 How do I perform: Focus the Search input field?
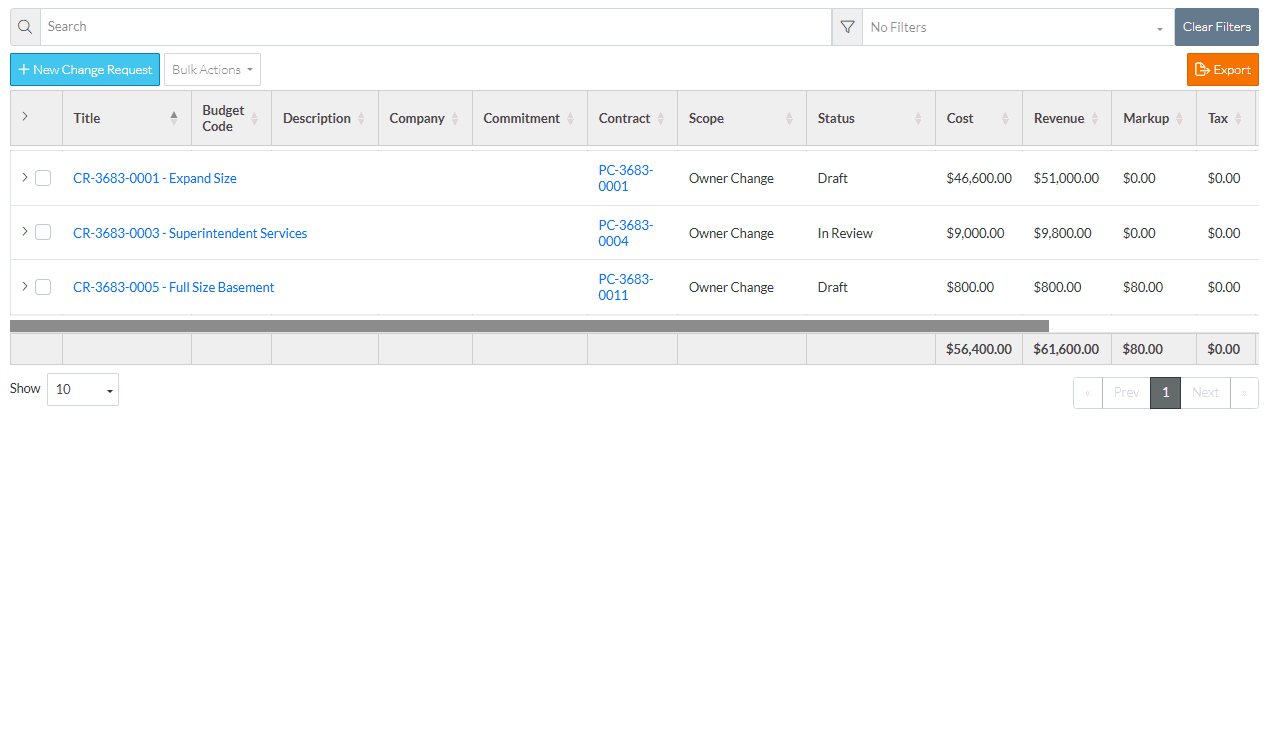pos(436,27)
